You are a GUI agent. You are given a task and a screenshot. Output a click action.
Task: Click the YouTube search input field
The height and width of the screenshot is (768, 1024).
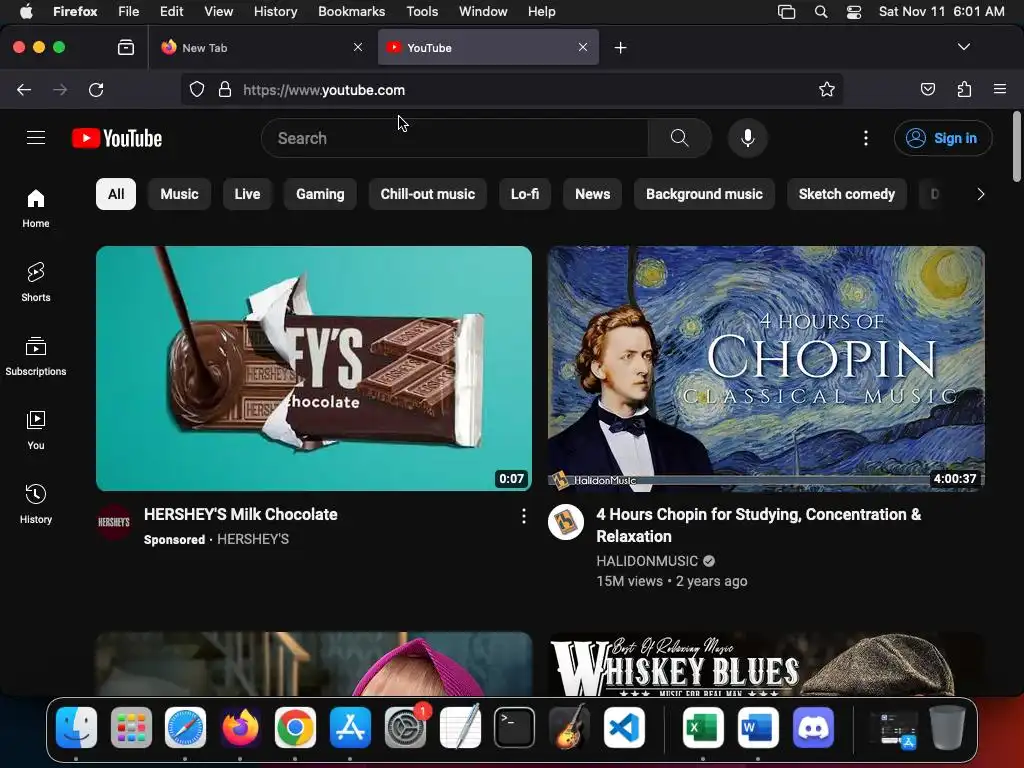(455, 138)
